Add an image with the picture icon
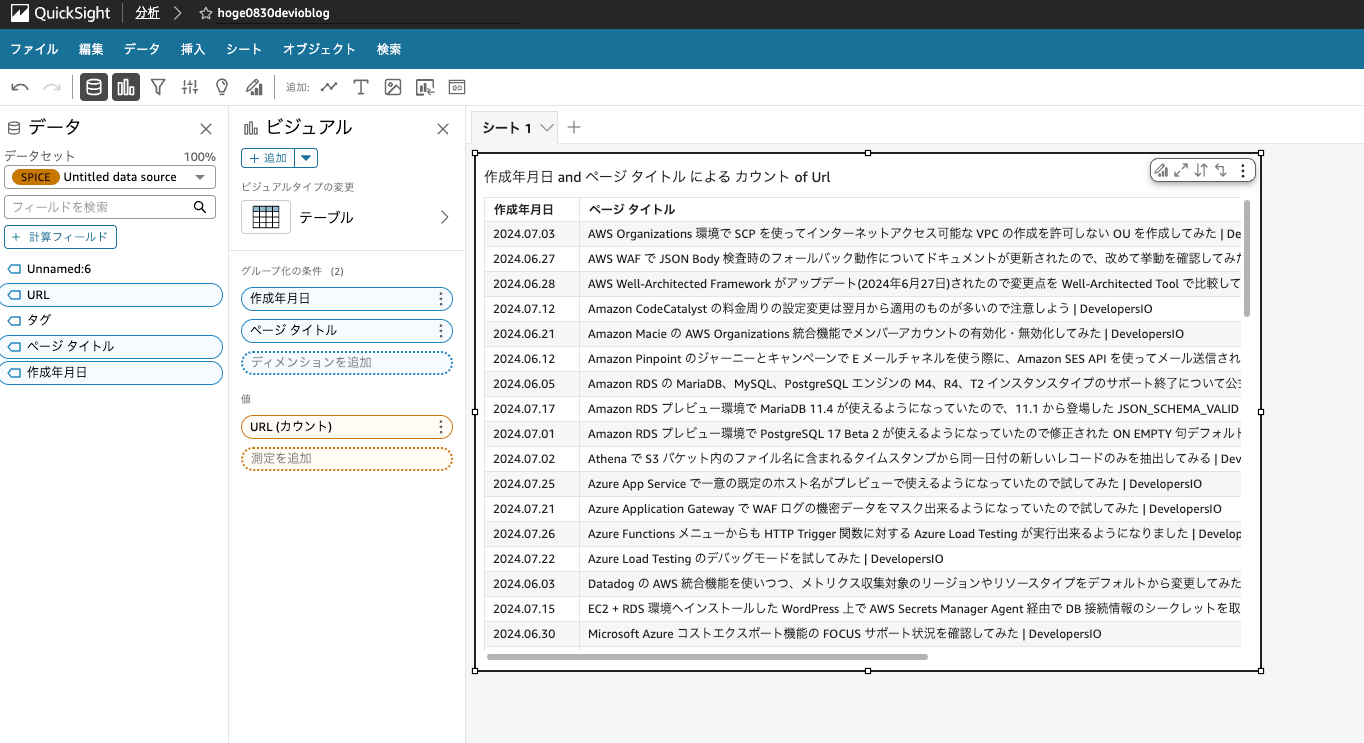 (393, 87)
